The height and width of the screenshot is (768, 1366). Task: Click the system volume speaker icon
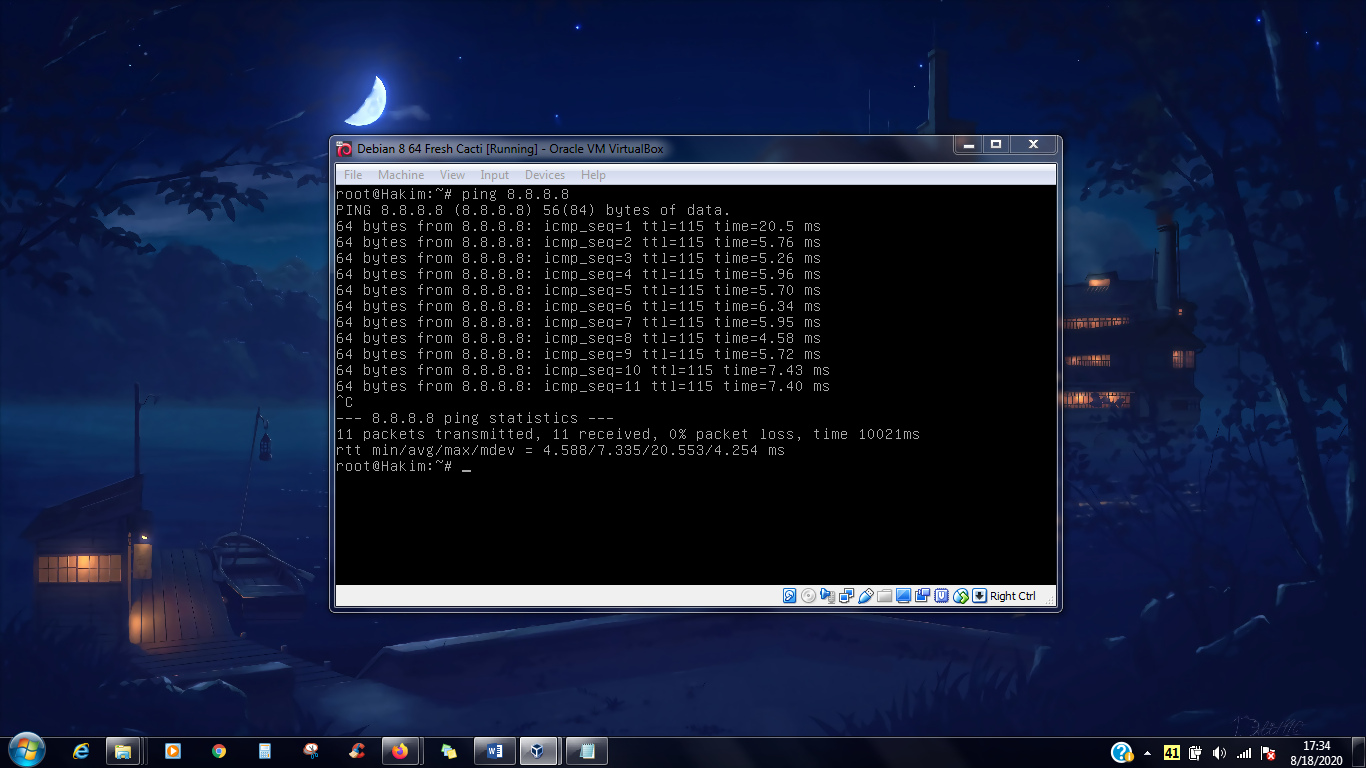1219,753
